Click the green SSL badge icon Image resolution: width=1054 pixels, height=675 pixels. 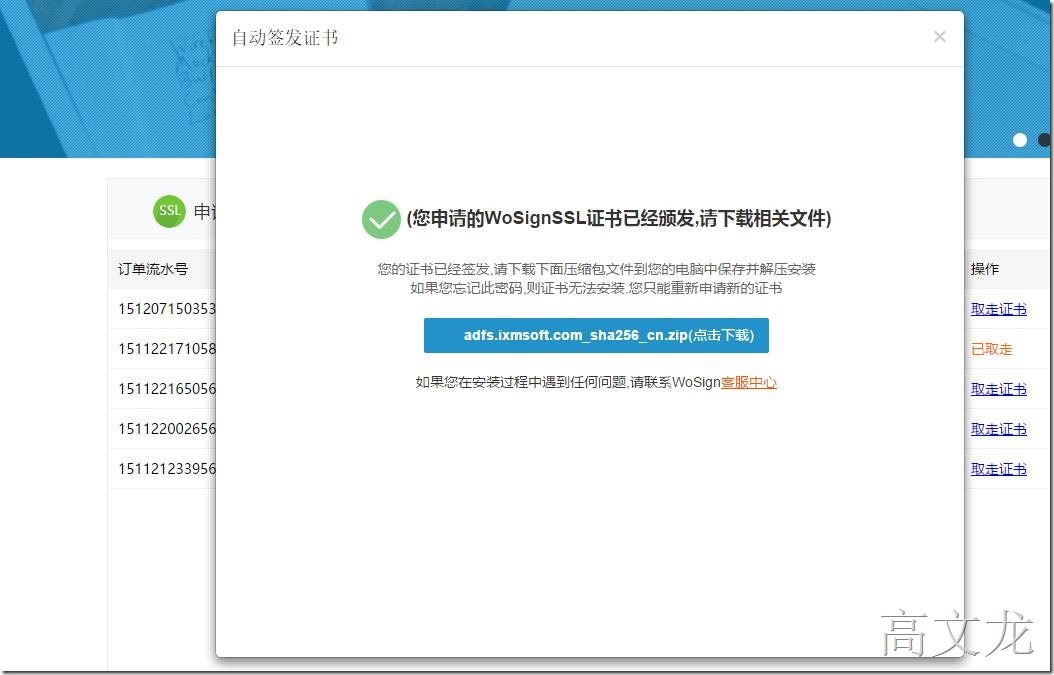click(x=169, y=211)
